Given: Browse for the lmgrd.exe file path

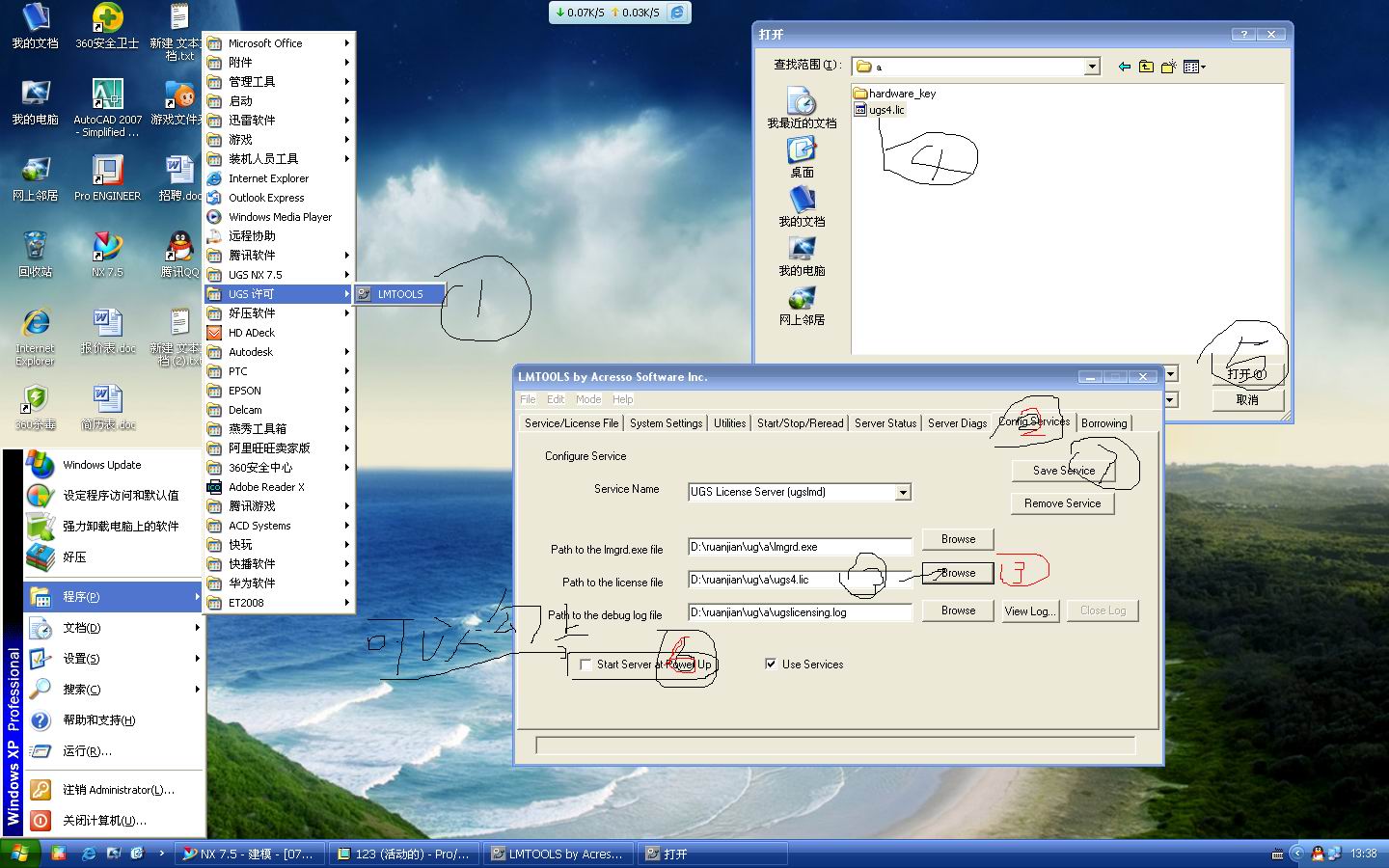Looking at the screenshot, I should 958,539.
